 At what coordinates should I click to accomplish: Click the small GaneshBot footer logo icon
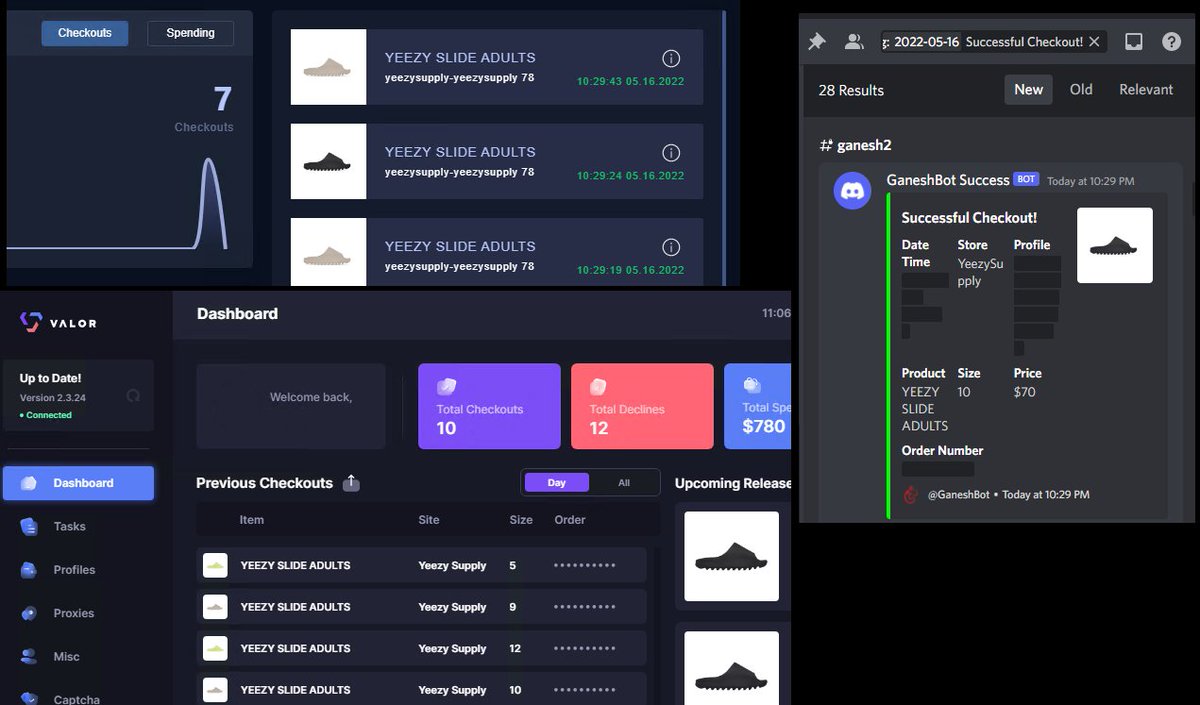[x=910, y=494]
